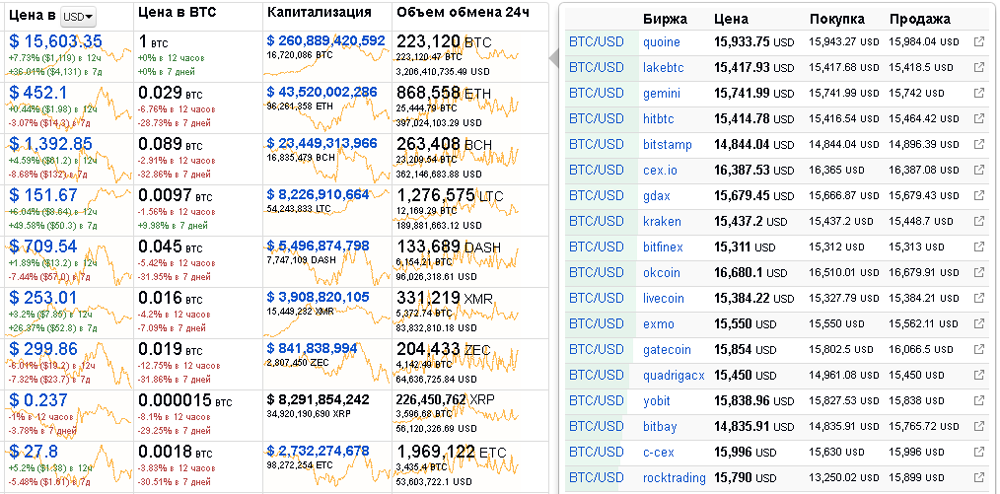This screenshot has height=494, width=1000.
Task: Open the hitbtc exchange link
Action: [x=661, y=119]
